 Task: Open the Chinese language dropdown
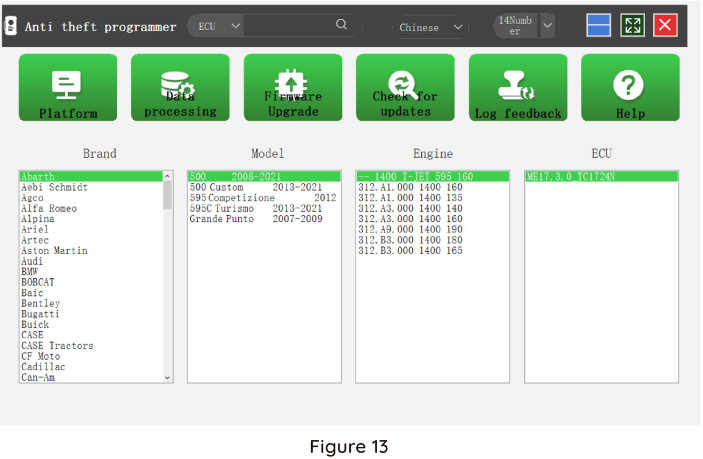pos(431,27)
